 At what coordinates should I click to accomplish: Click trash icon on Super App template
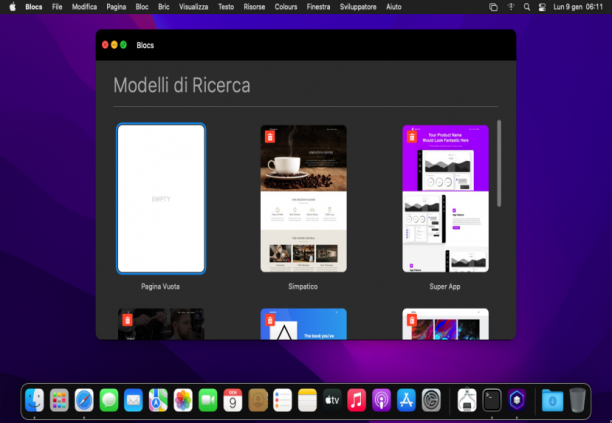pyautogui.click(x=412, y=137)
